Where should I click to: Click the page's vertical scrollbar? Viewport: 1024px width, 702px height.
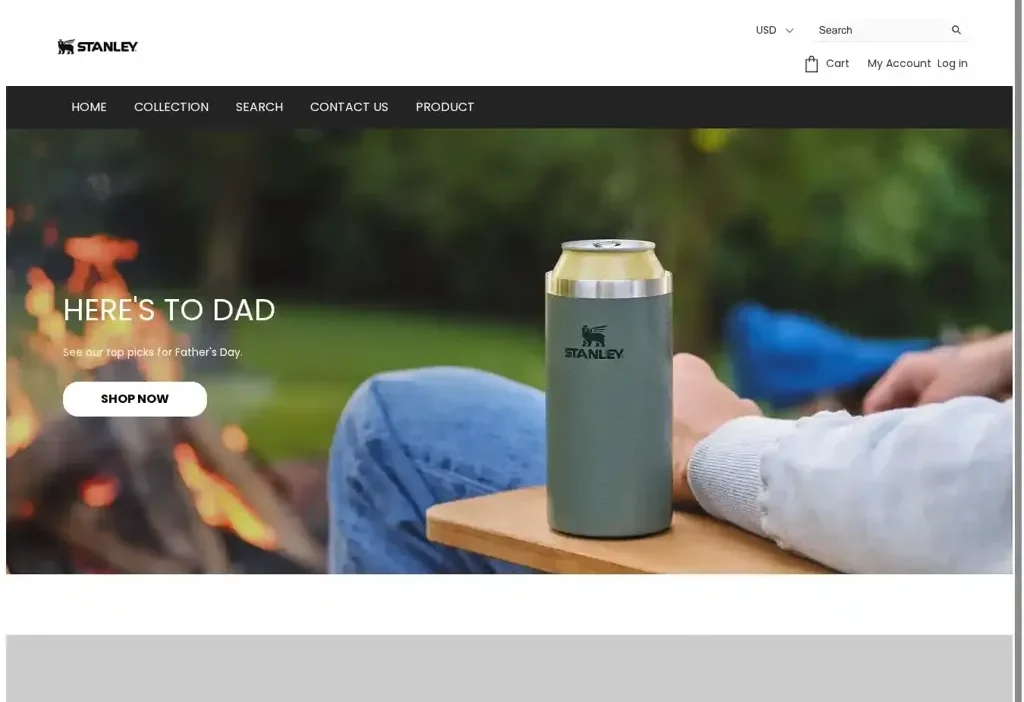pos(1018,350)
